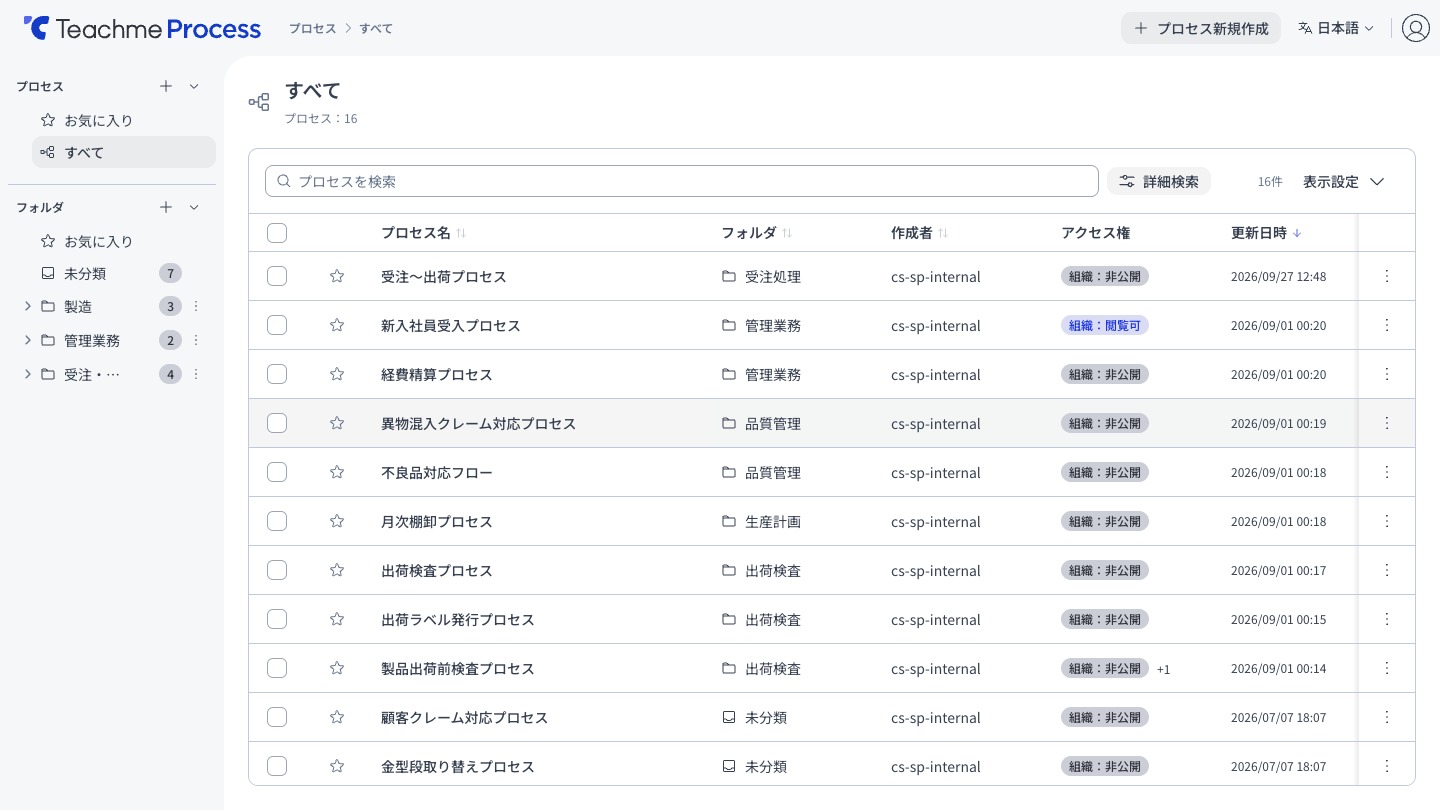The image size is (1440, 810).
Task: Check the 不良品対応フロー row checkbox
Action: point(277,472)
